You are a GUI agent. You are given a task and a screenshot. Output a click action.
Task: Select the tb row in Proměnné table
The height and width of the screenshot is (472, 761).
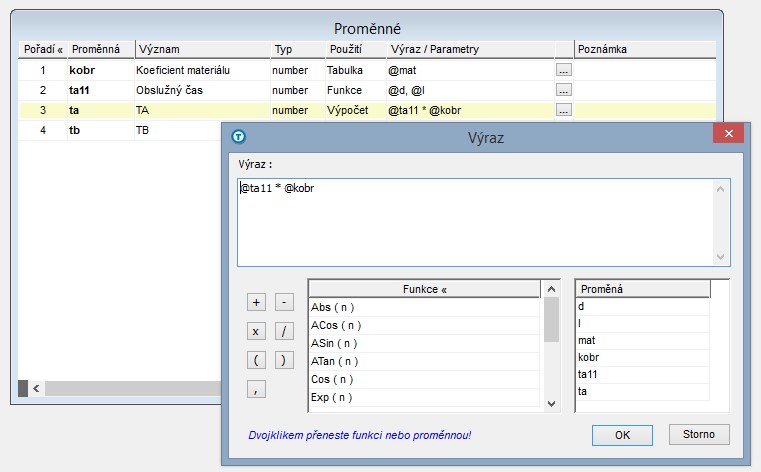(120, 130)
